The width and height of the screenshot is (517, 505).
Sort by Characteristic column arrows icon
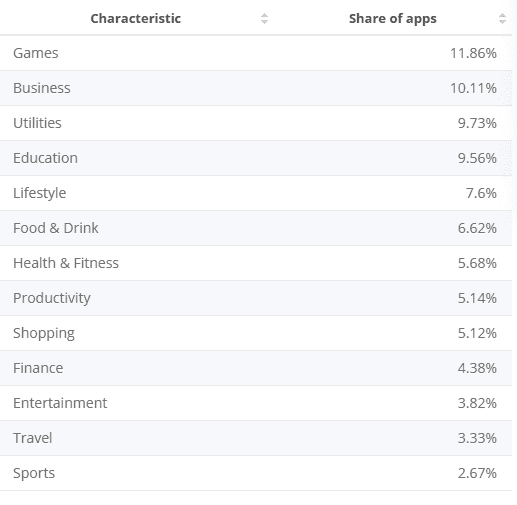[x=264, y=19]
